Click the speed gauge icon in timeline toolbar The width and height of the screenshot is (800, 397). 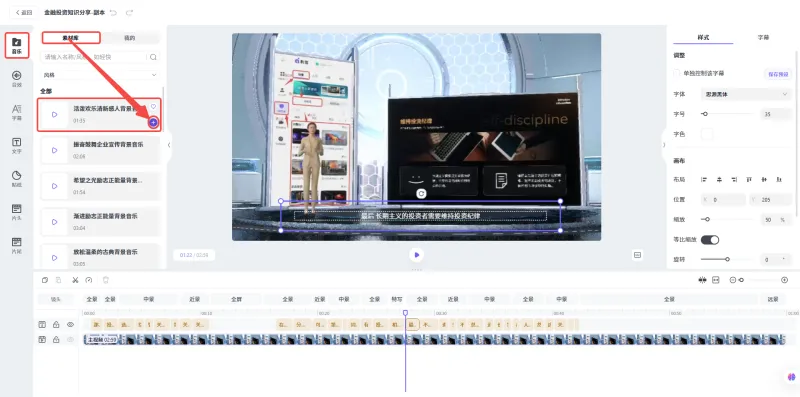coord(89,280)
